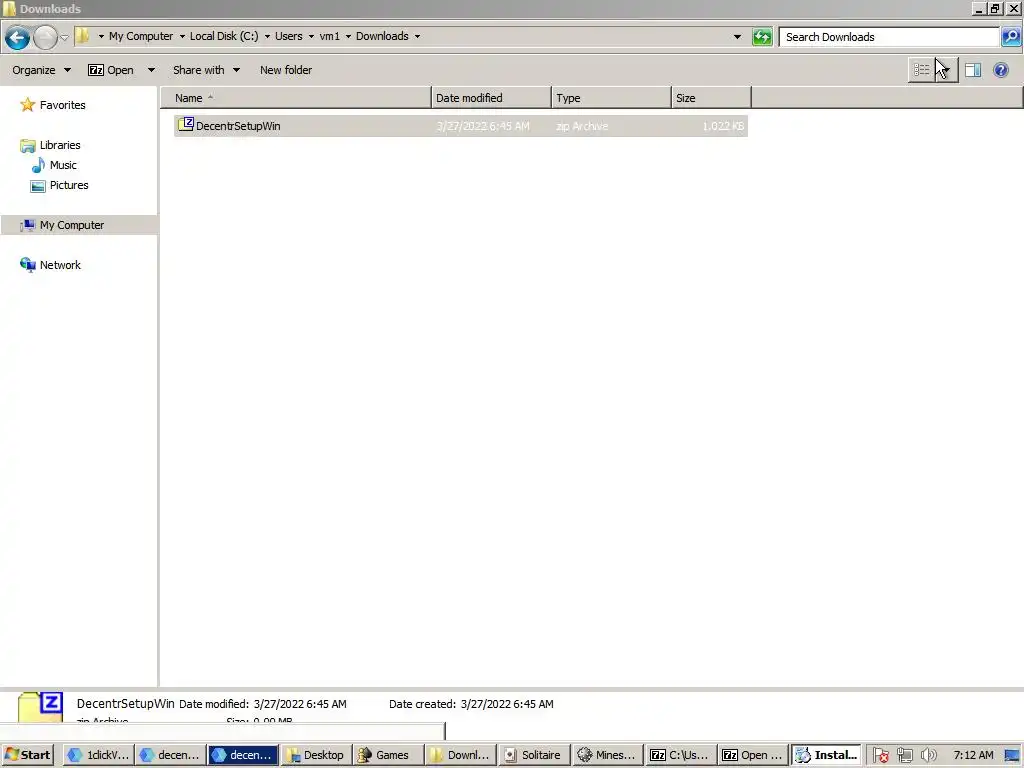Click the network tray icon

pyautogui.click(x=905, y=756)
